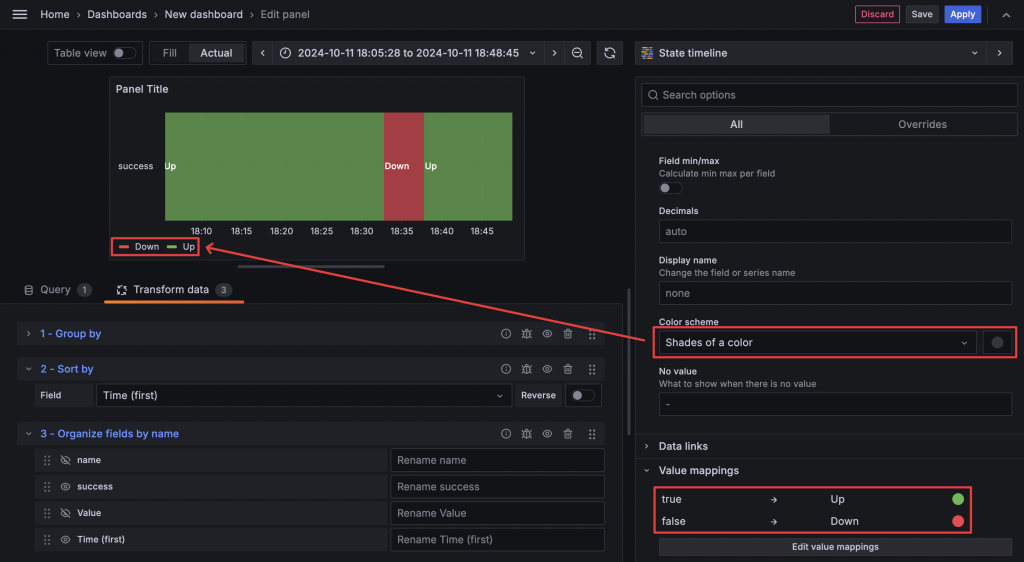Debug the Organize fields transformation
1024x562 pixels.
(526, 433)
